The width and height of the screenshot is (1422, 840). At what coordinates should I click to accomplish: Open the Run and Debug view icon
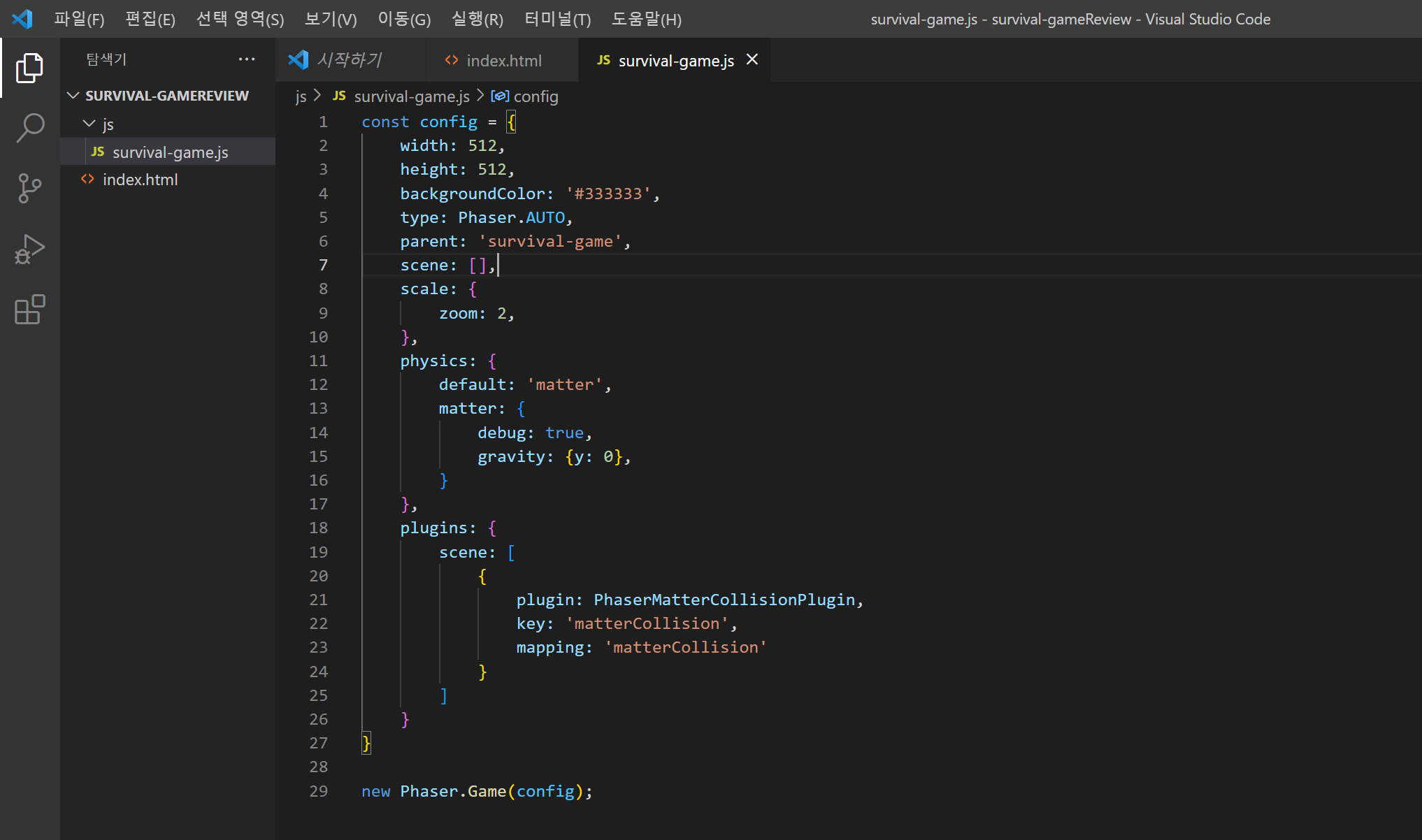[29, 249]
